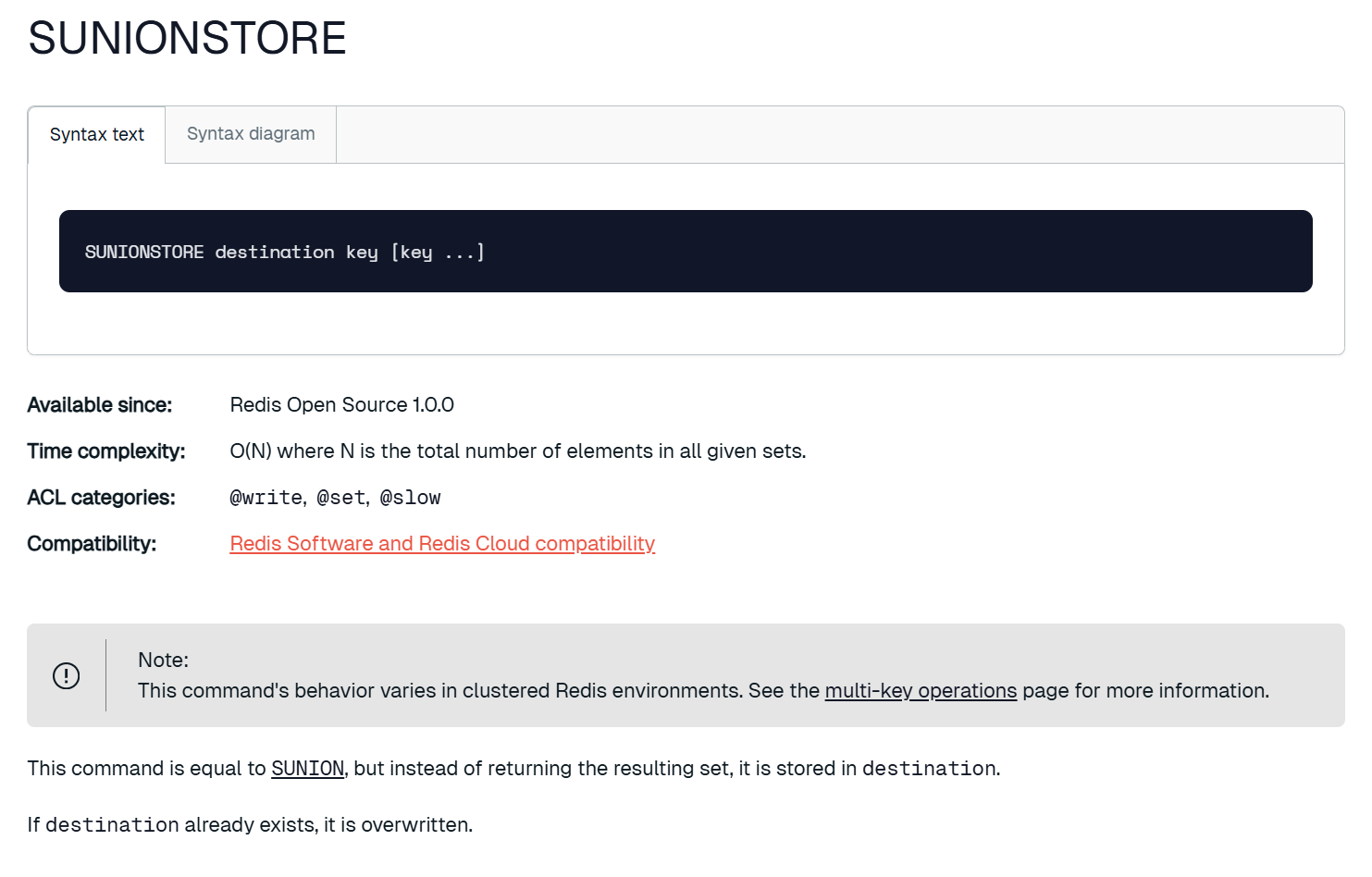Switch to the Syntax text tab

(97, 135)
